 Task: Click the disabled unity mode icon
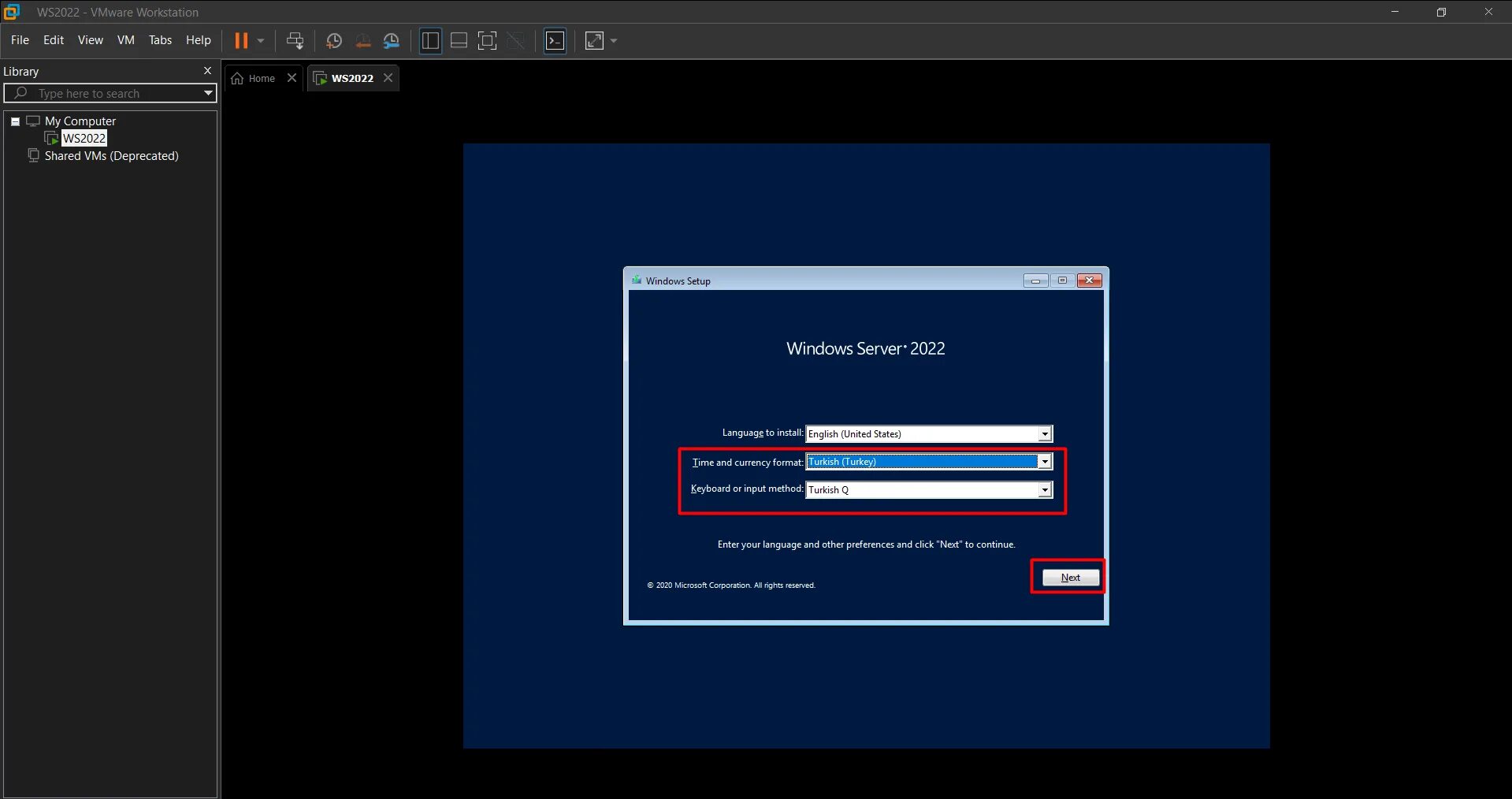click(x=516, y=41)
